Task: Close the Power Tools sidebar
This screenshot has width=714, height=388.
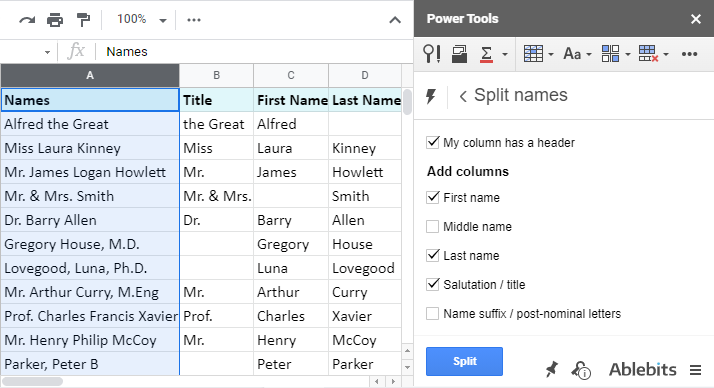Action: pos(695,19)
